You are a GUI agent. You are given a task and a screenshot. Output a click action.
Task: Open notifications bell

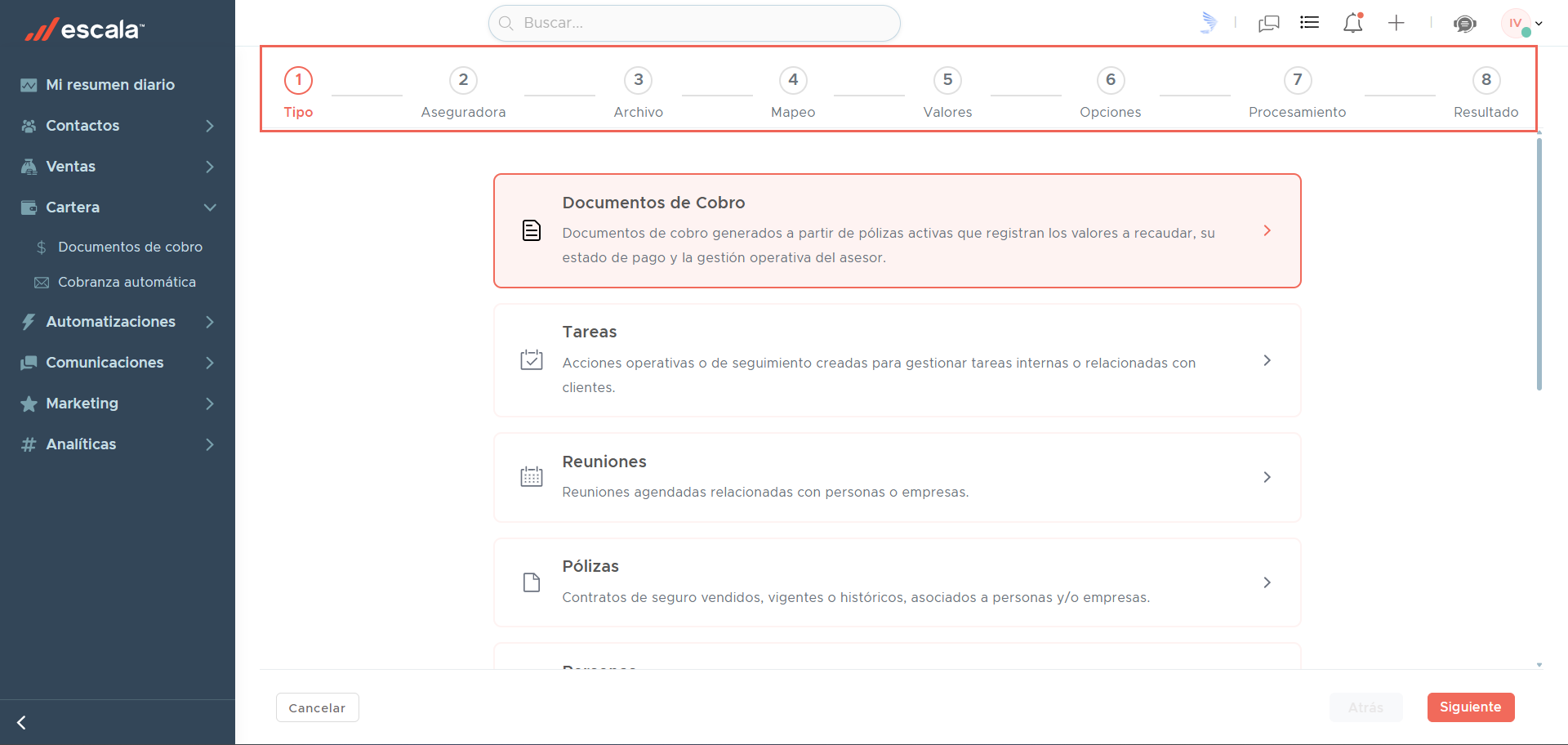(x=1353, y=23)
